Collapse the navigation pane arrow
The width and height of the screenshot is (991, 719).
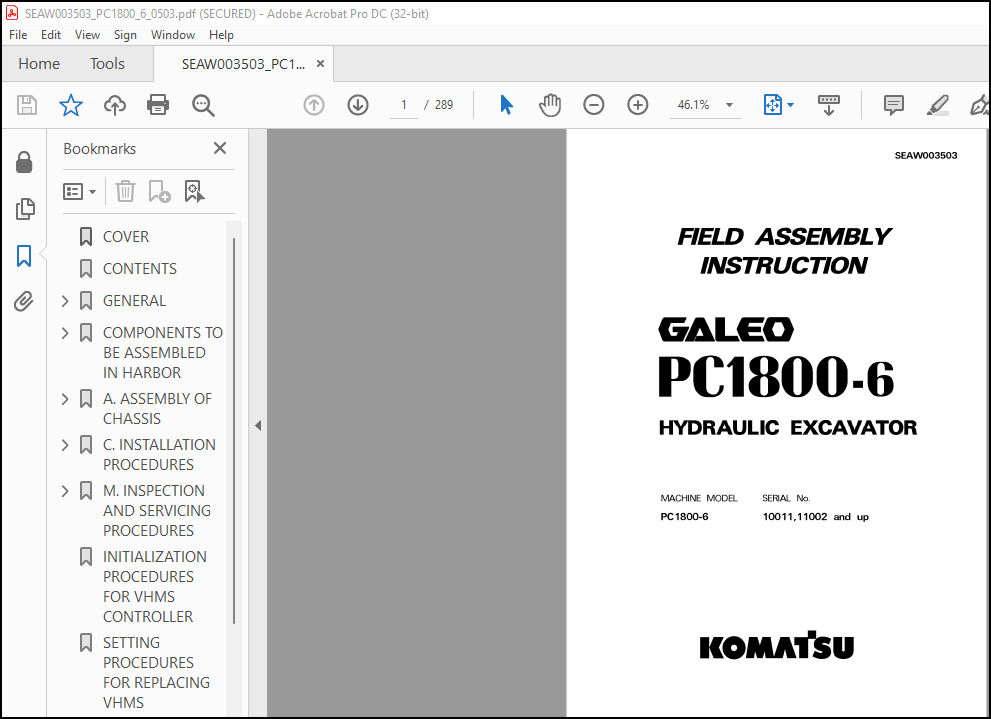(258, 426)
